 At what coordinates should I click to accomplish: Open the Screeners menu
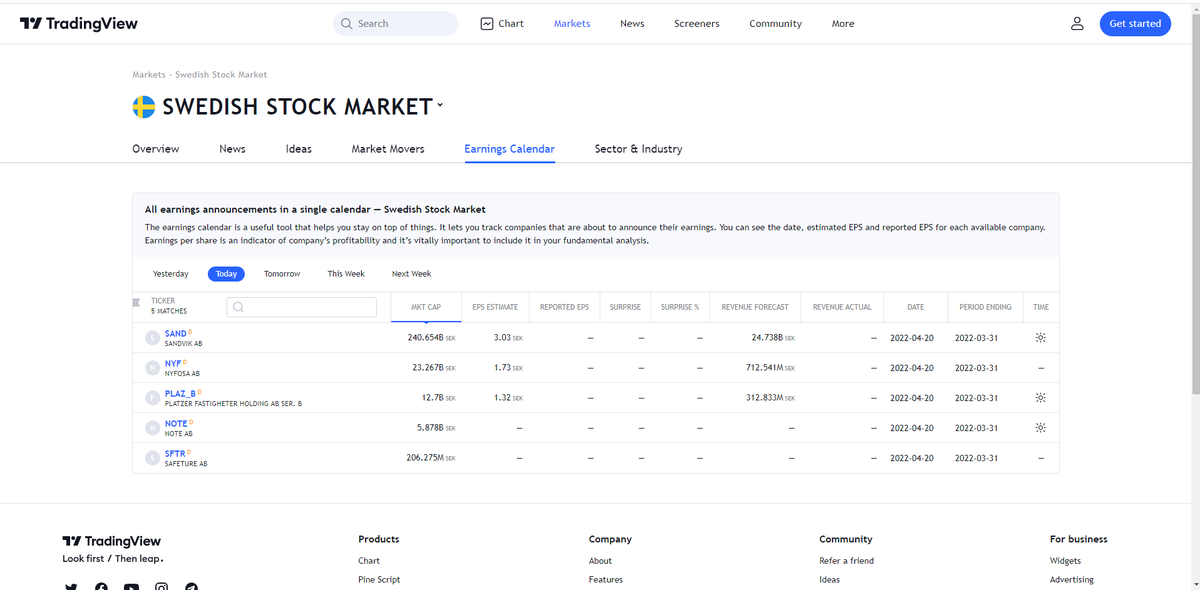click(697, 23)
